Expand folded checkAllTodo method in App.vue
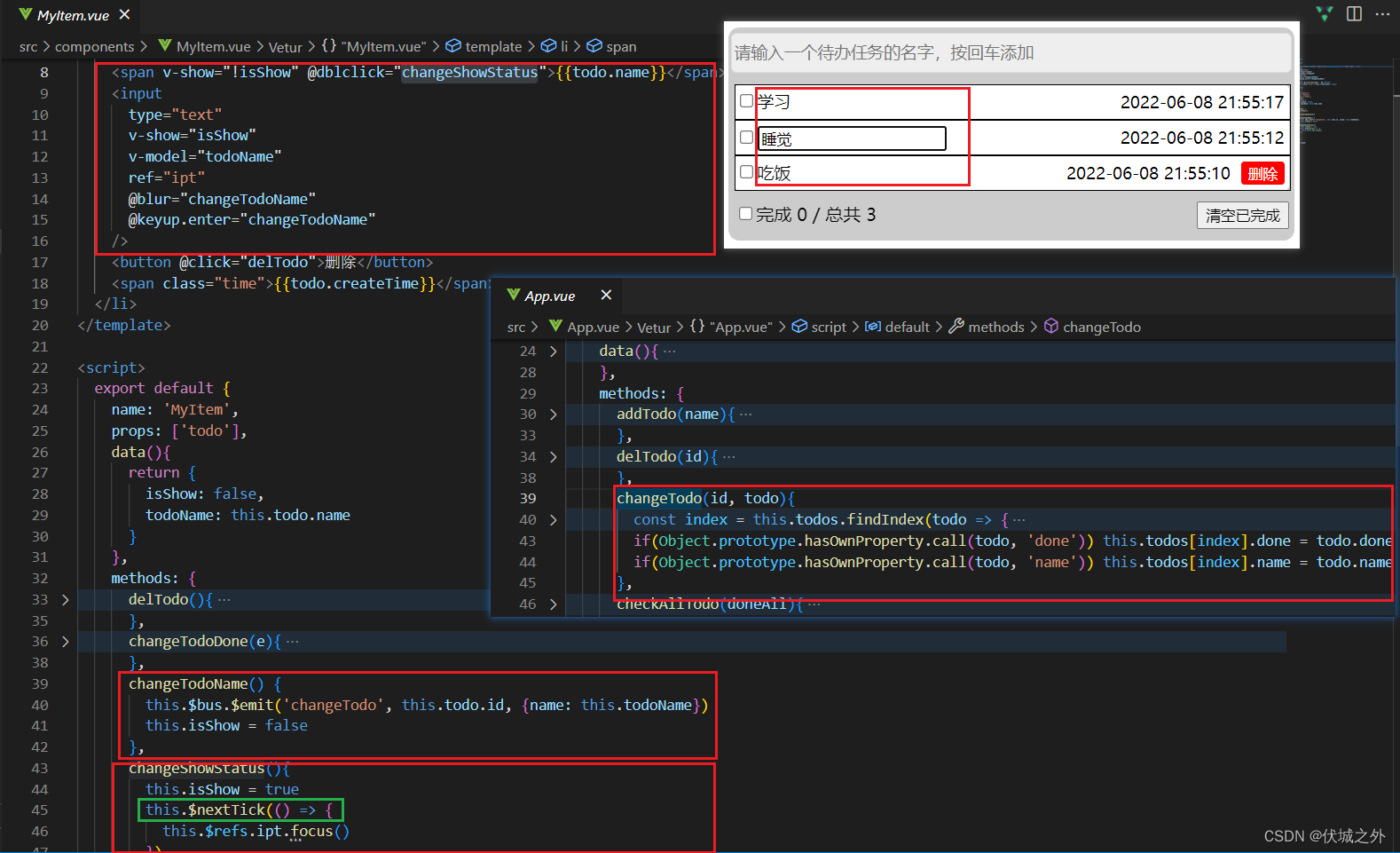This screenshot has height=853, width=1400. tap(554, 604)
